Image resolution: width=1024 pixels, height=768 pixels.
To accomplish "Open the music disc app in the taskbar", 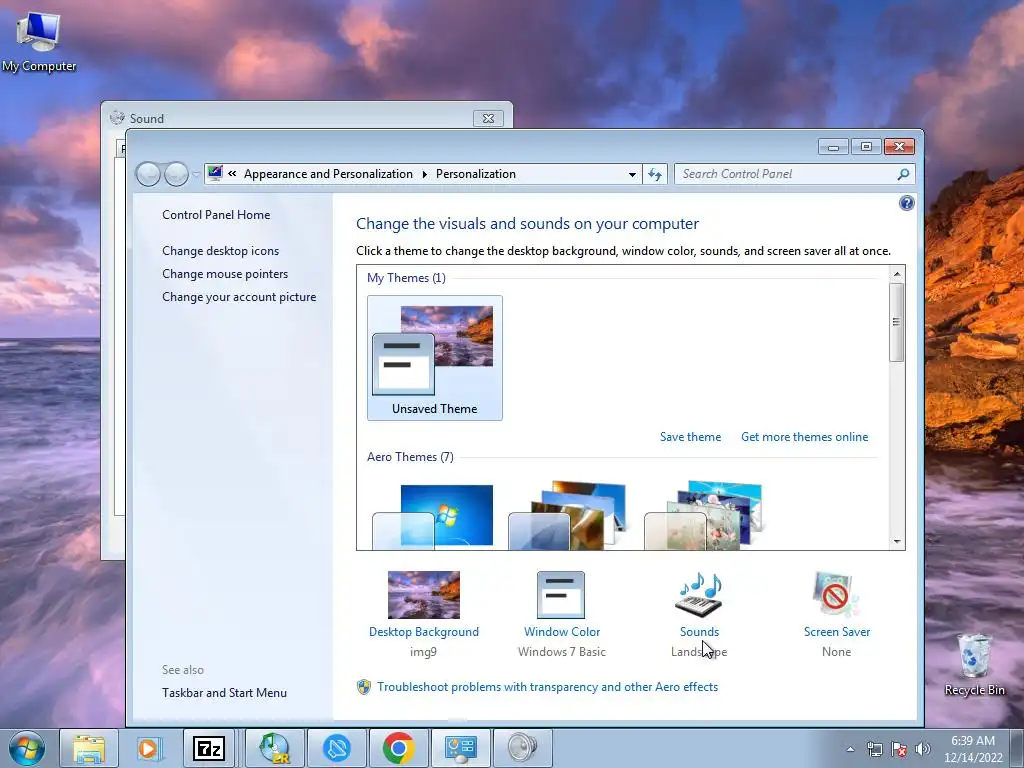I will (x=275, y=748).
